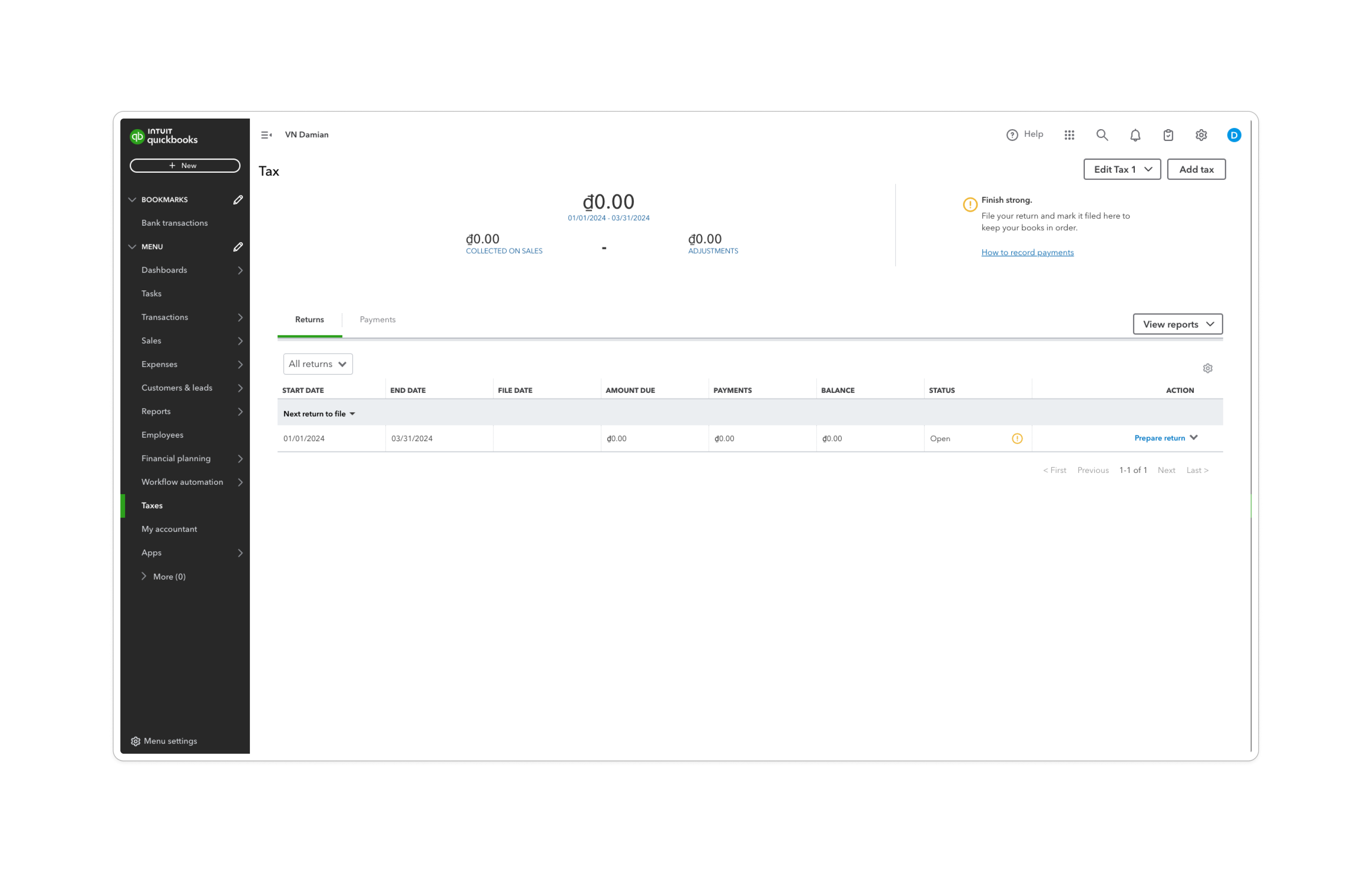Click the search magnifier icon
The height and width of the screenshot is (876, 1372).
[x=1102, y=135]
